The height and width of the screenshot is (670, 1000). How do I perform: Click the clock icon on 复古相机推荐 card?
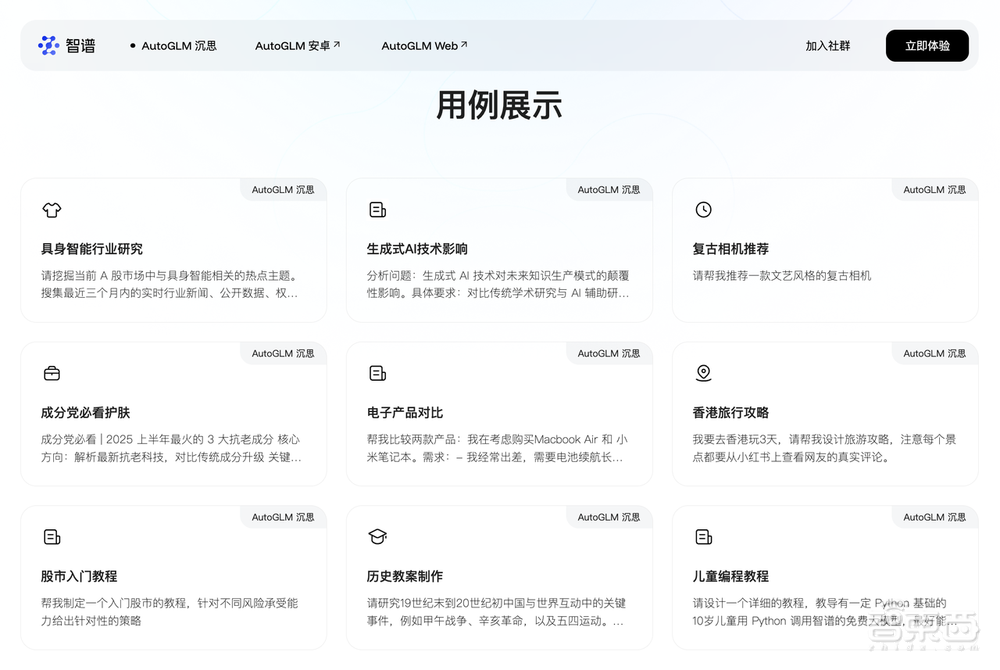[703, 209]
